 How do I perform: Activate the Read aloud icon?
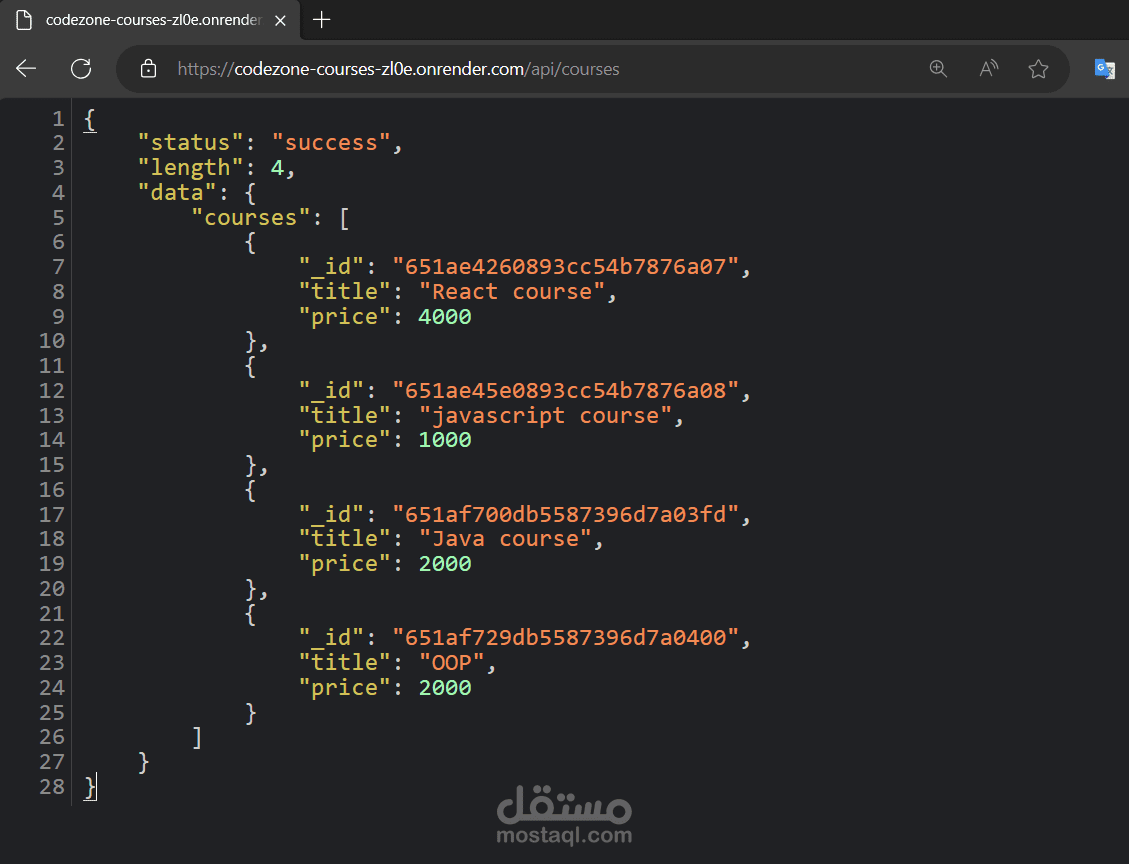pyautogui.click(x=988, y=69)
